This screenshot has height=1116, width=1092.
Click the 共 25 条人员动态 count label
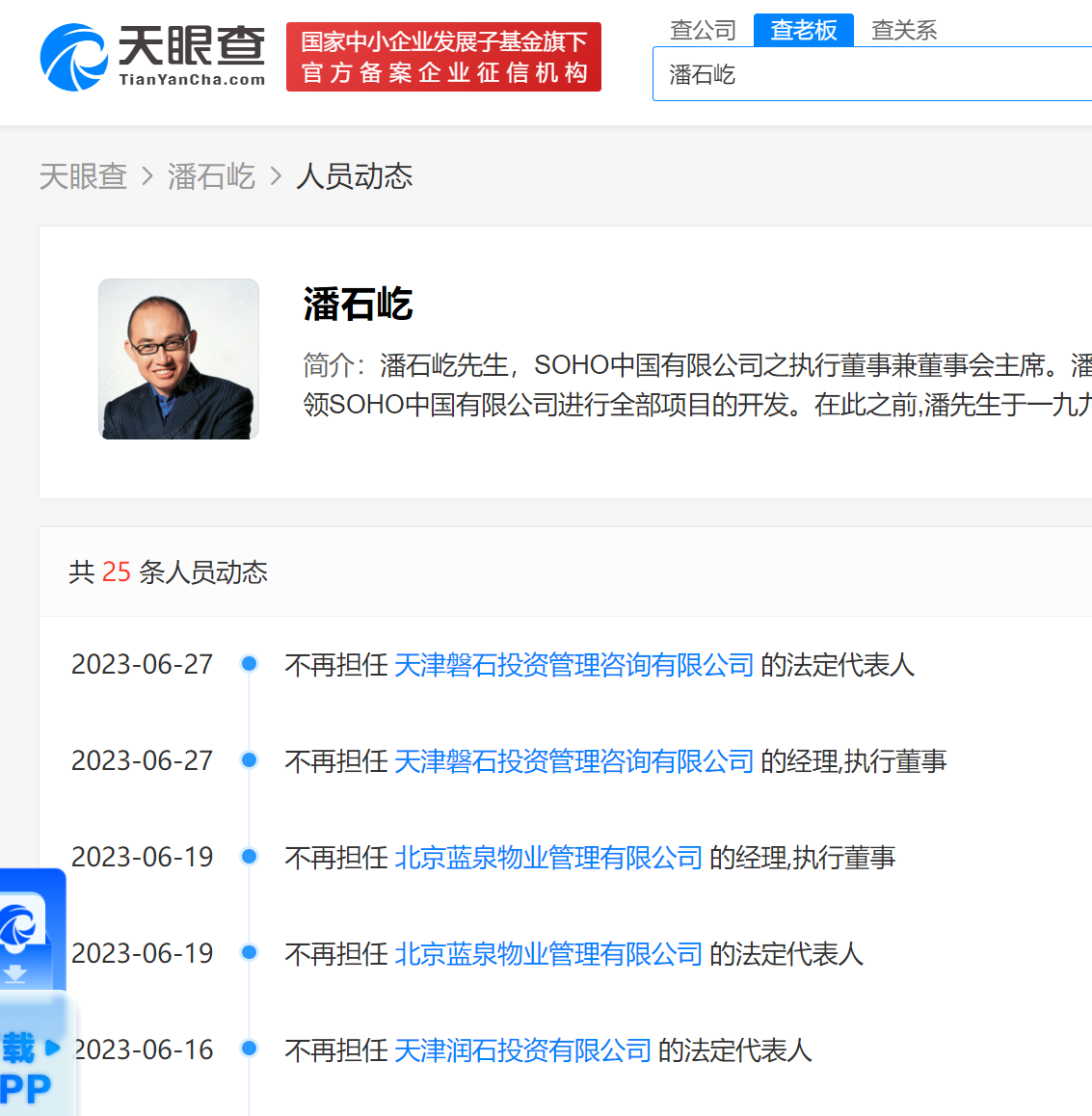click(168, 572)
